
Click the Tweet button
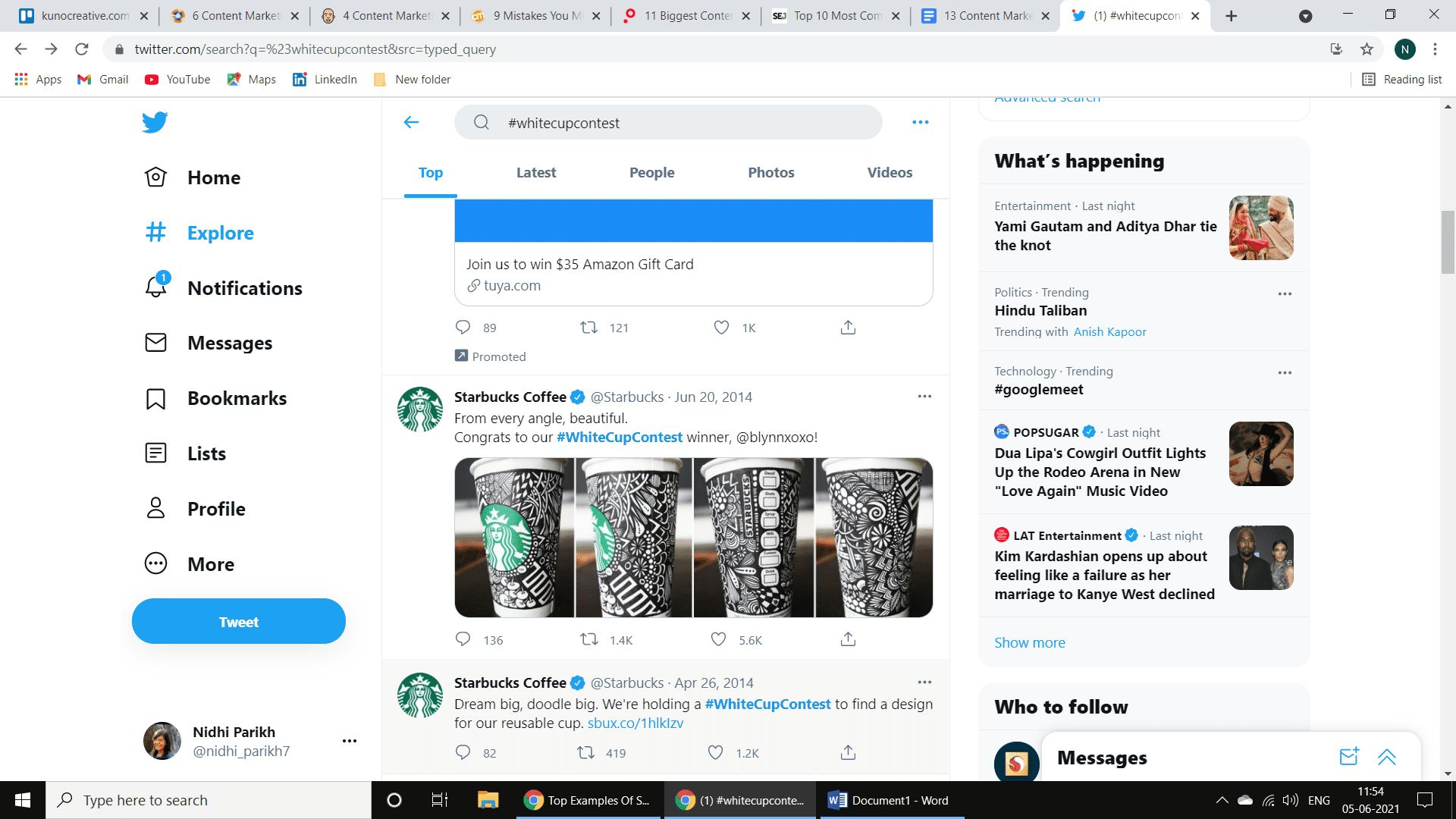(239, 621)
